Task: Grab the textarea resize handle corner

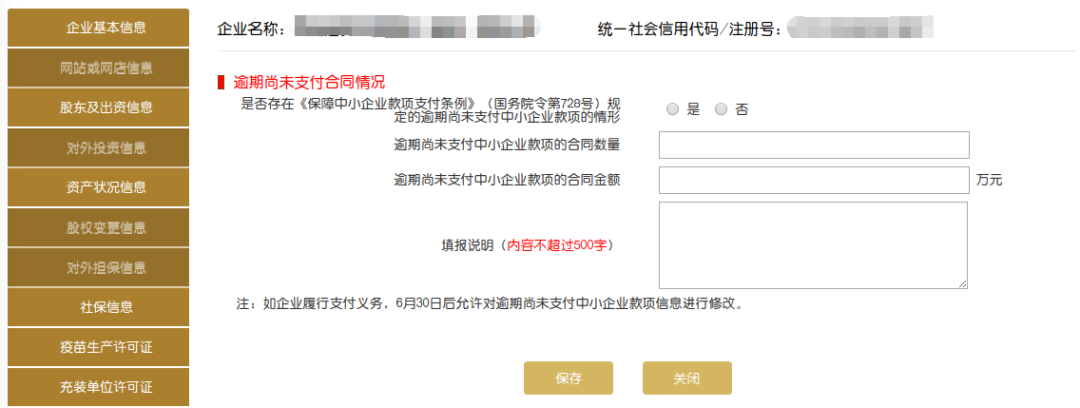Action: tap(963, 283)
